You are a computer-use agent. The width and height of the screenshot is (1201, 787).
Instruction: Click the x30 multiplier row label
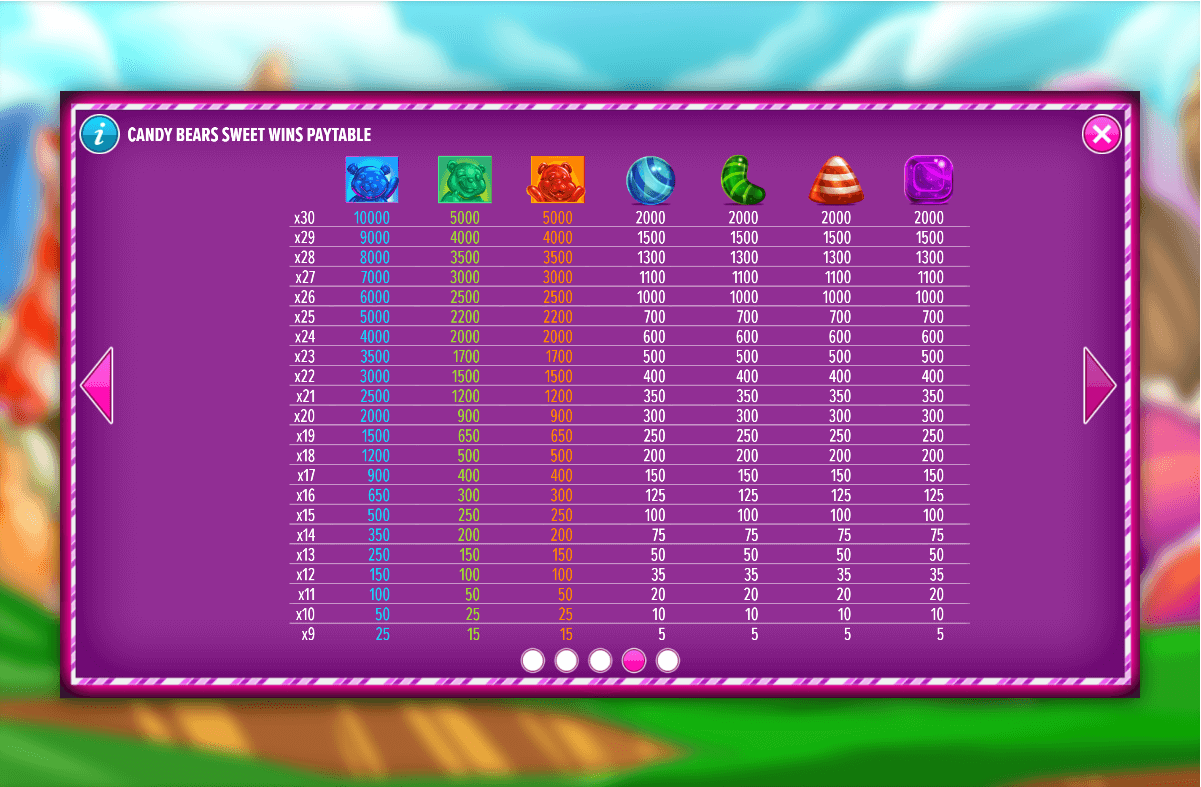coord(306,218)
